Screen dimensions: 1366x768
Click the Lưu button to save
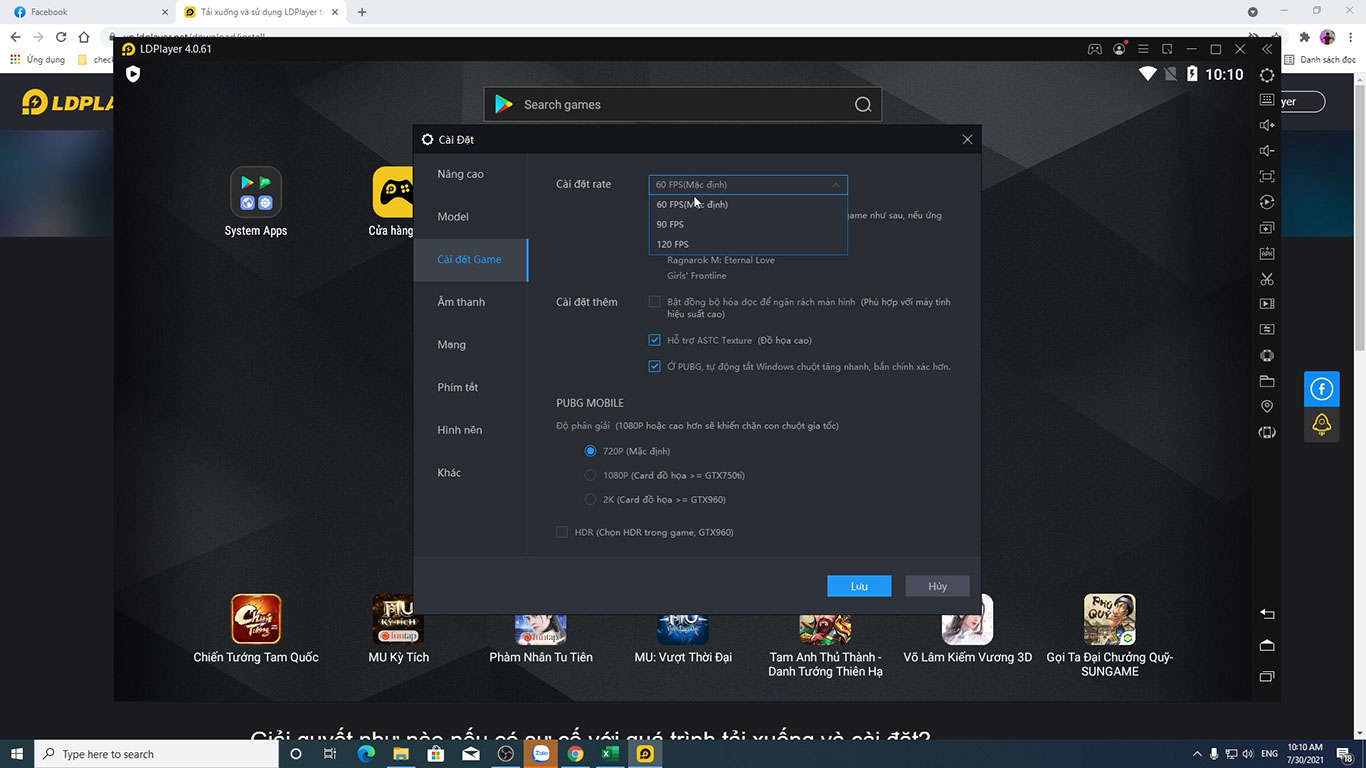(x=858, y=586)
